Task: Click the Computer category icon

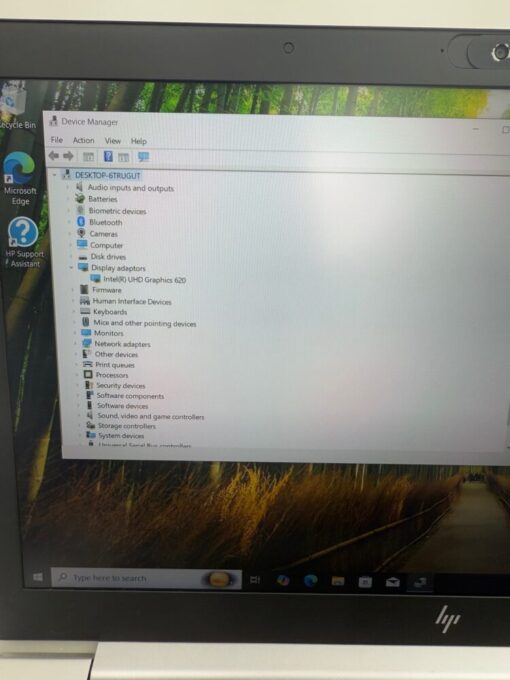Action: point(82,245)
